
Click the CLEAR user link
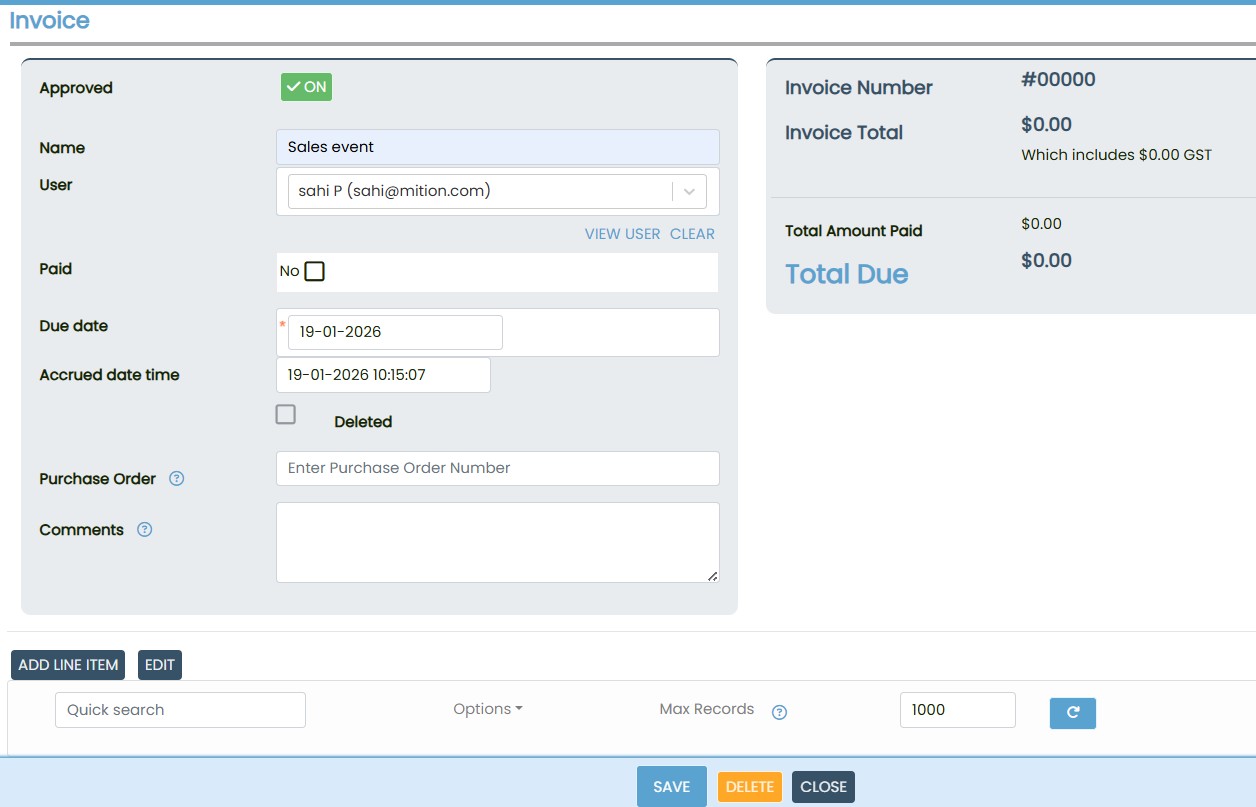pos(692,234)
